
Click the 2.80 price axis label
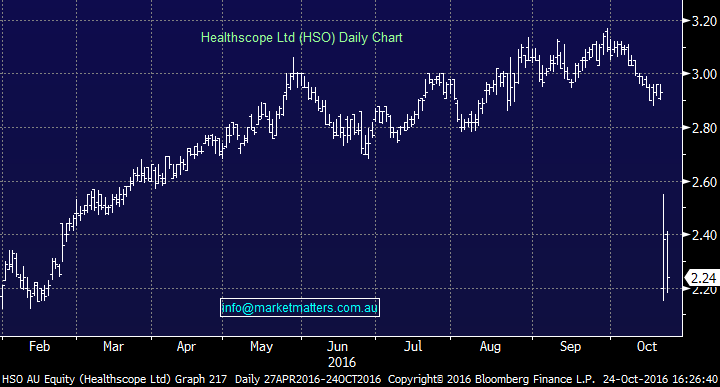704,128
